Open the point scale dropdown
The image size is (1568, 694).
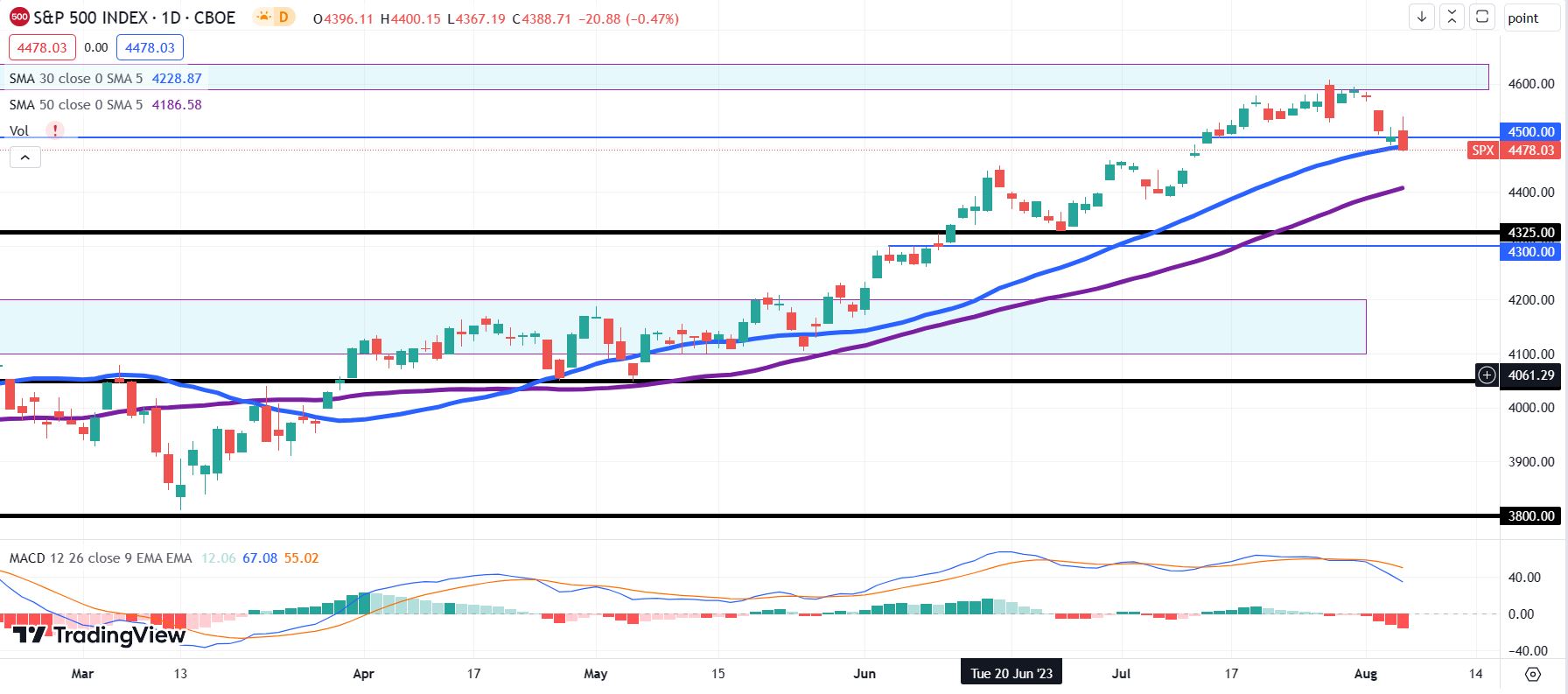pos(1531,18)
